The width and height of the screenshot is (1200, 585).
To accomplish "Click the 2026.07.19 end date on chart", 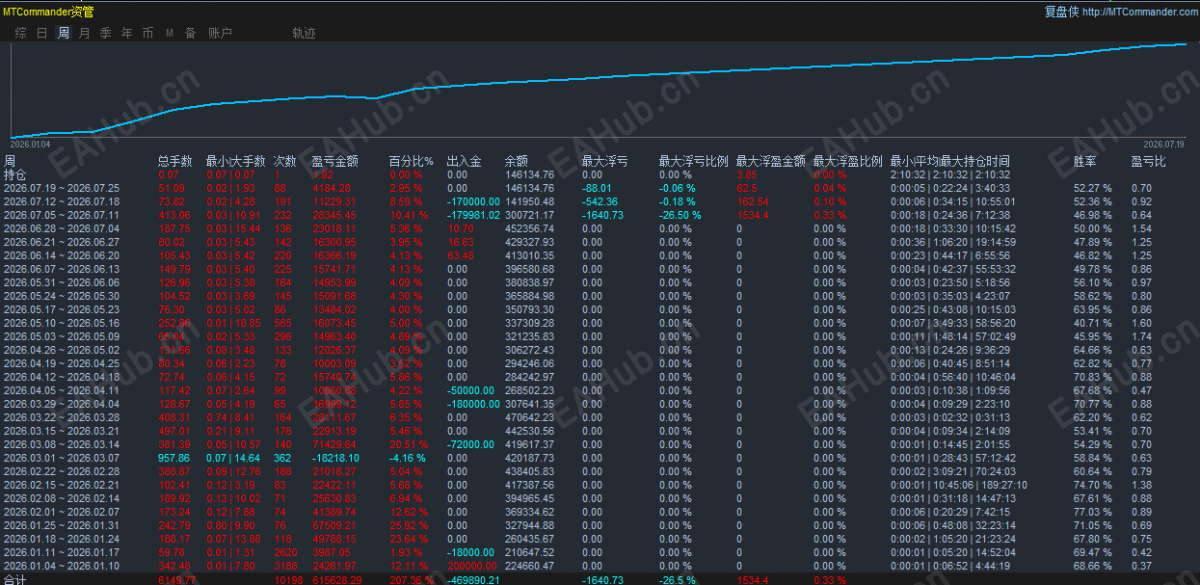I will click(1164, 144).
